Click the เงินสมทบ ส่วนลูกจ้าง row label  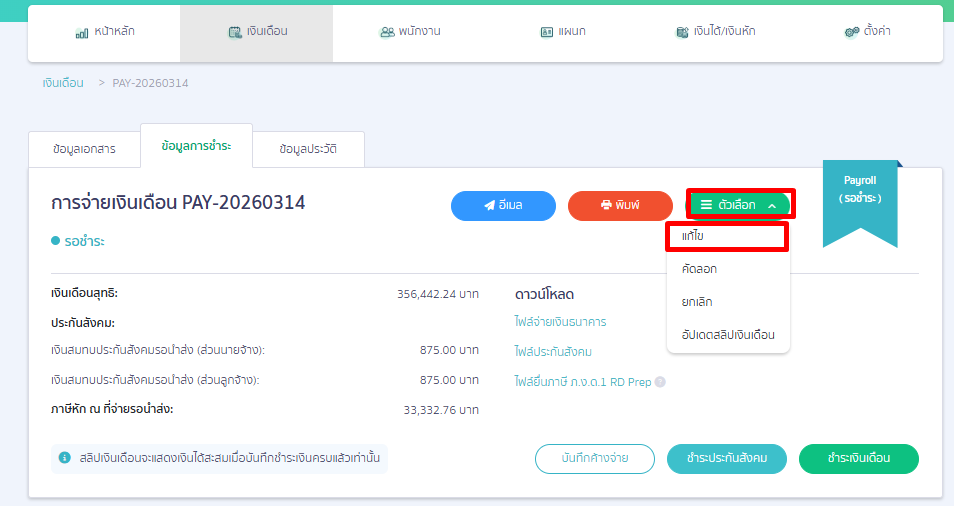click(x=155, y=380)
